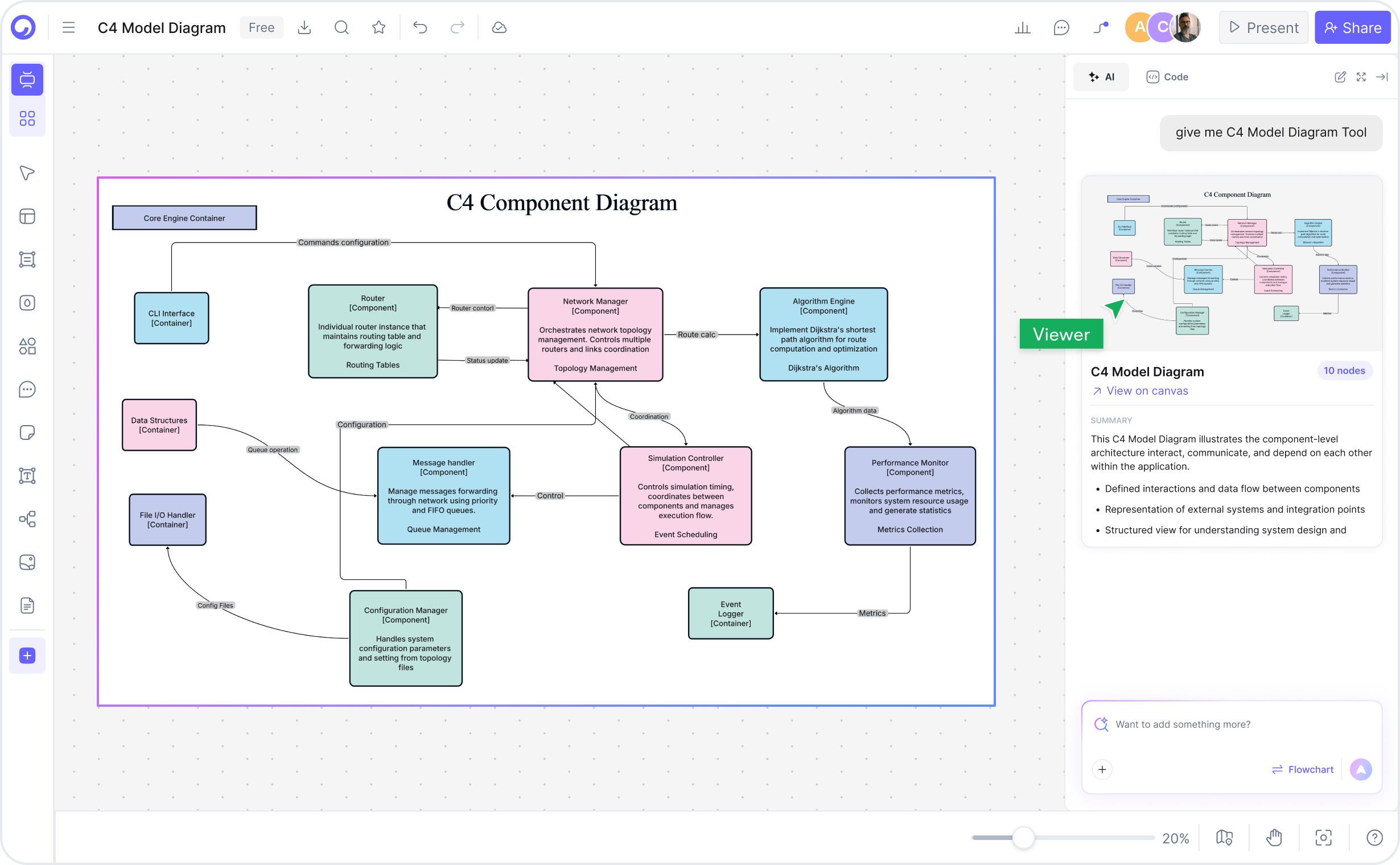This screenshot has width=1400, height=865.
Task: Open the comments chat bubble in header
Action: [x=1061, y=27]
